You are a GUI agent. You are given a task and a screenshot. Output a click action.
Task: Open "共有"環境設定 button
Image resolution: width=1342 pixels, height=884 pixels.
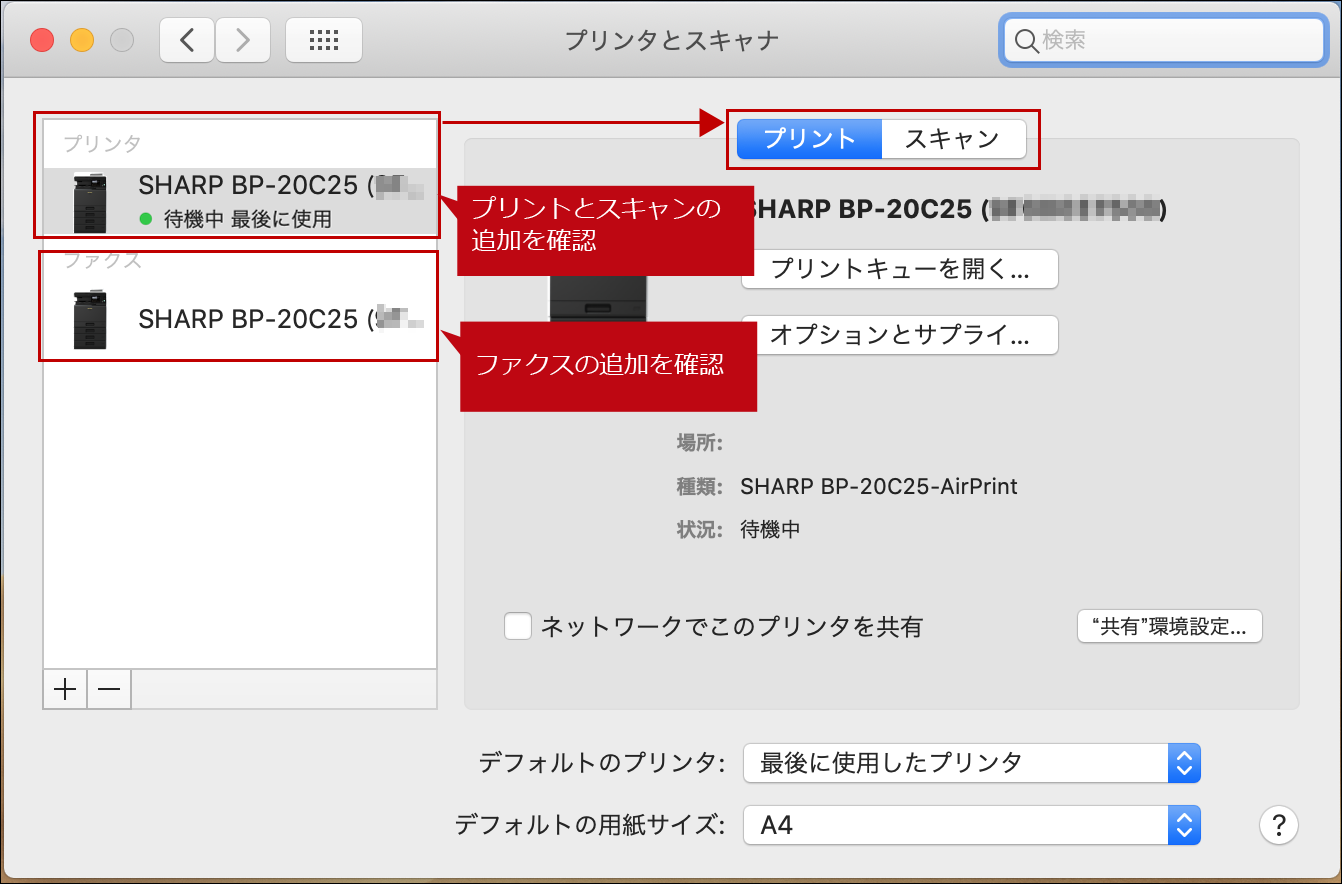click(1170, 627)
